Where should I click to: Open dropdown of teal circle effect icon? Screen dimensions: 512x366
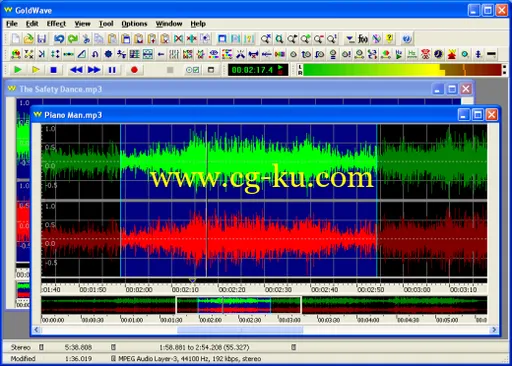(465, 54)
